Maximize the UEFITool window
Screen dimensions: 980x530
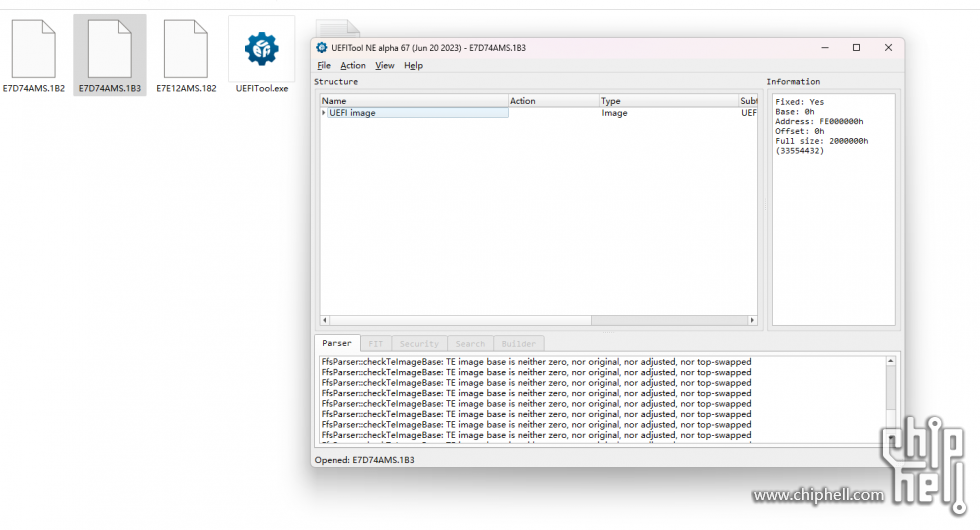(x=856, y=48)
